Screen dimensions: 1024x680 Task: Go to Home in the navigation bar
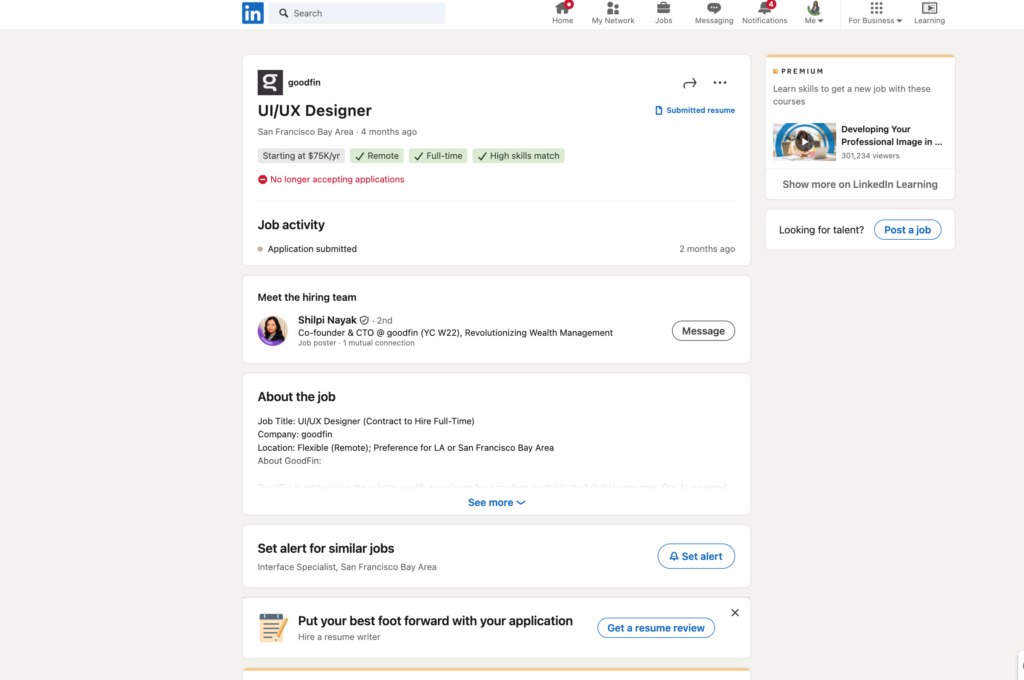[x=562, y=13]
